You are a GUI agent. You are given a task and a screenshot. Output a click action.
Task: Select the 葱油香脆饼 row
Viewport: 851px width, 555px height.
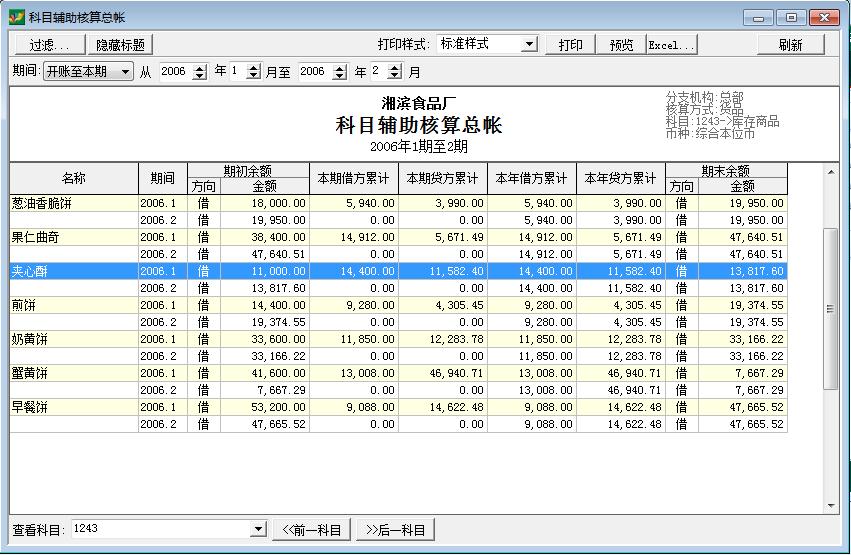coord(73,203)
